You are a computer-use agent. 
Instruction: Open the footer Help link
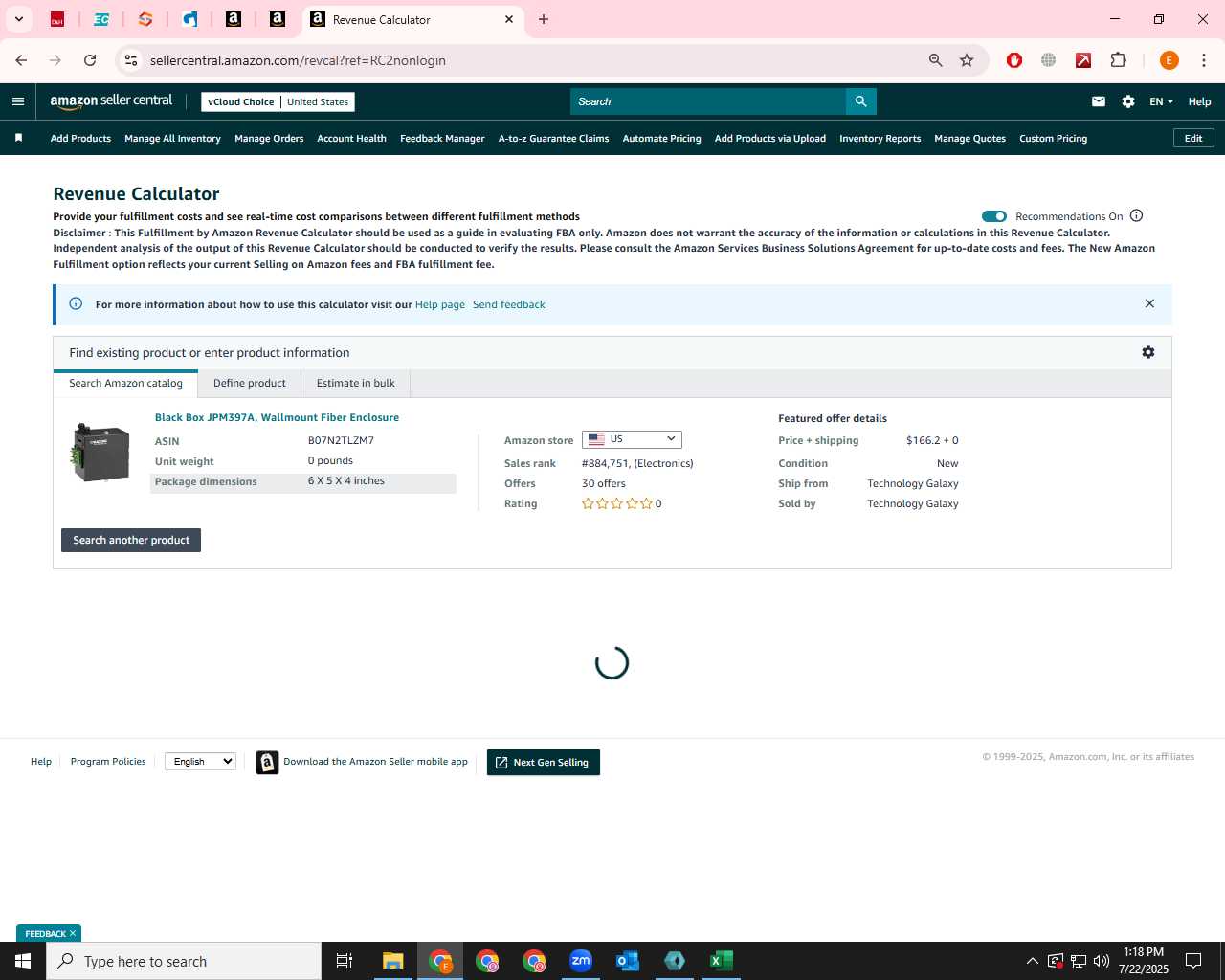(41, 762)
